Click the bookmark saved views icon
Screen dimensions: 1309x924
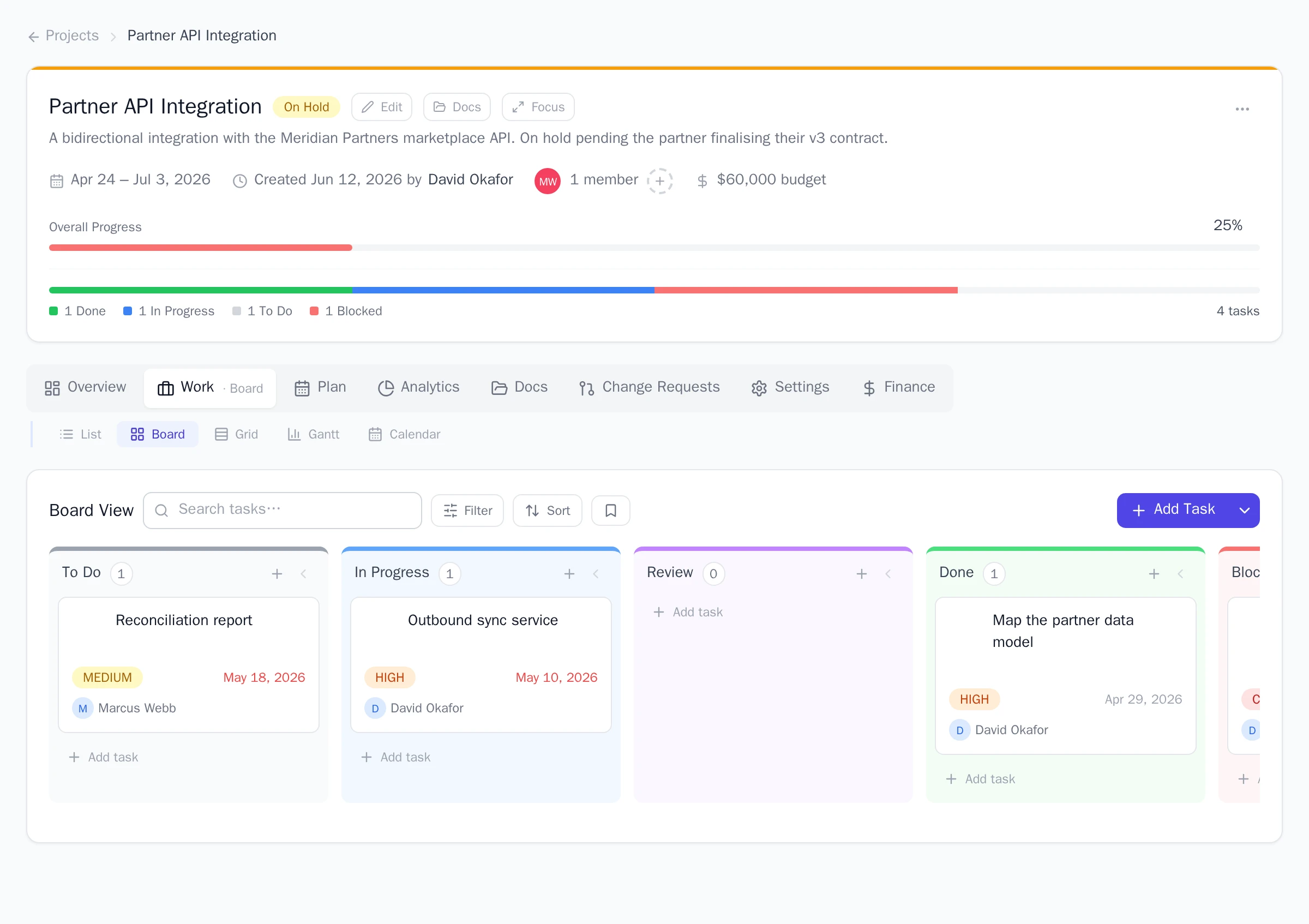611,510
